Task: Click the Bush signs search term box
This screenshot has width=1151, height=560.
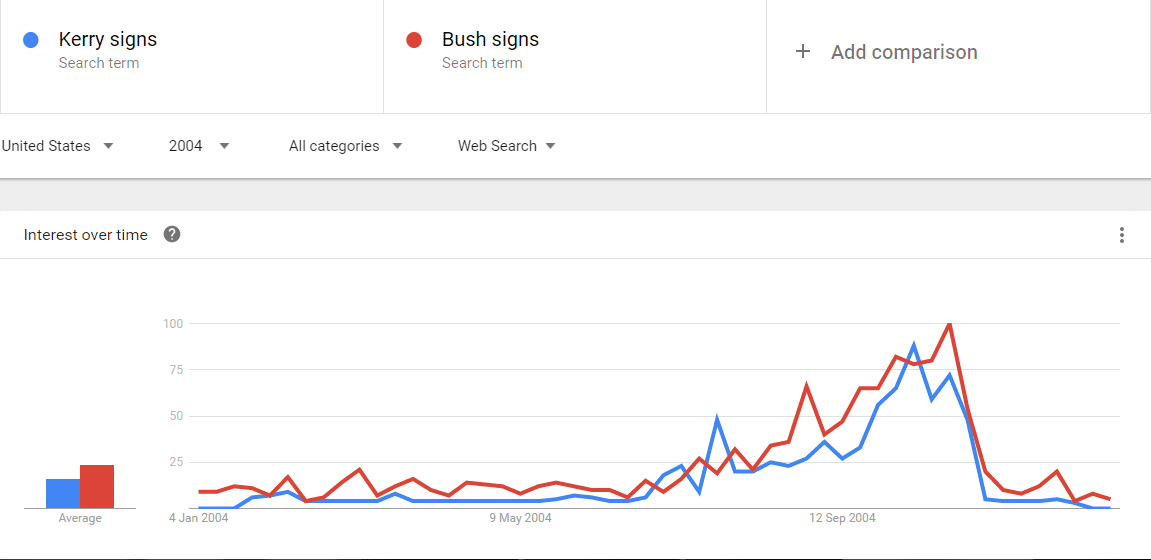Action: point(575,57)
